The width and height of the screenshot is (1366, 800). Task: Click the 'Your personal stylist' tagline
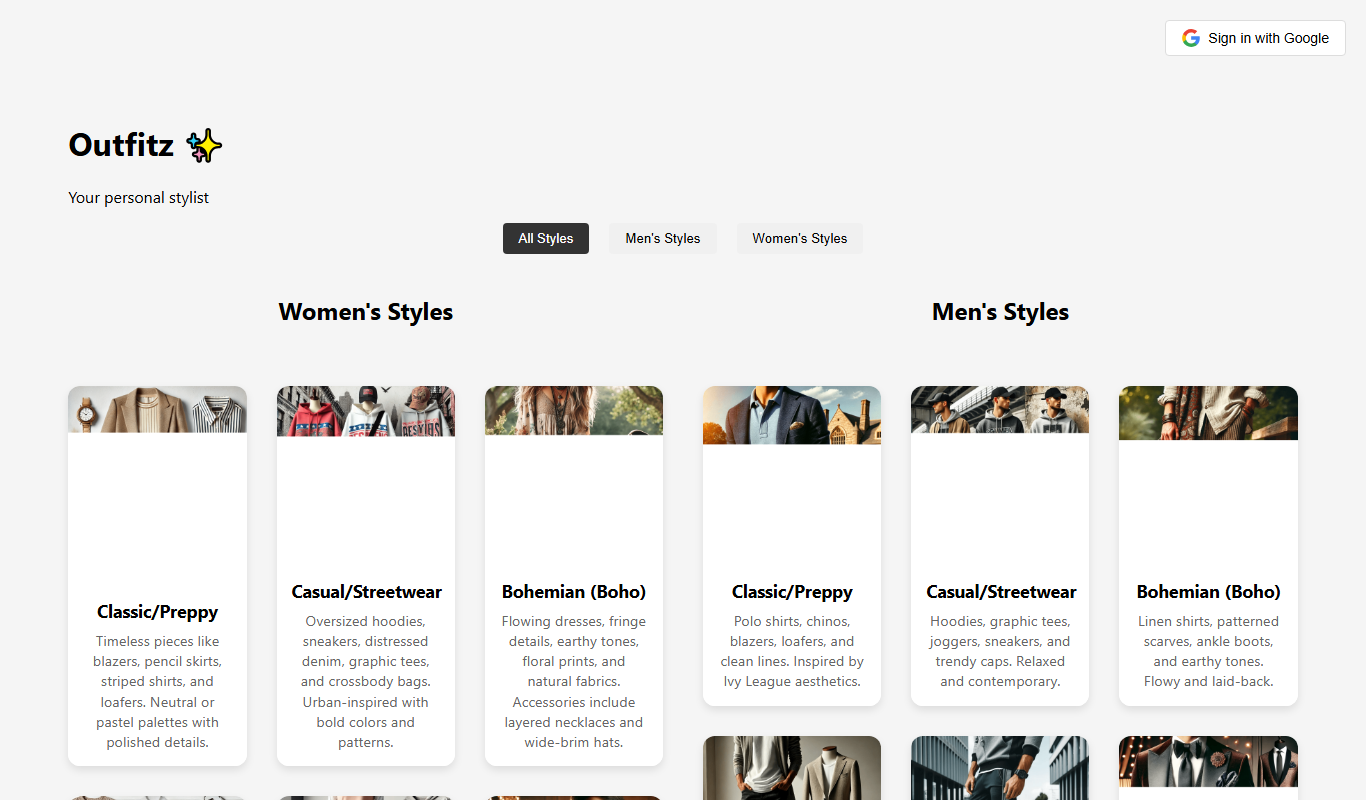[x=139, y=198]
